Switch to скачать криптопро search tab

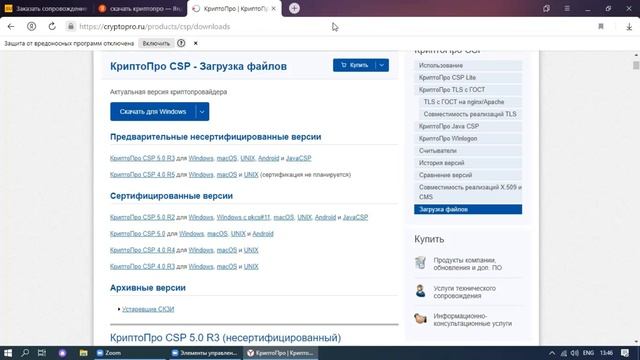coord(140,8)
